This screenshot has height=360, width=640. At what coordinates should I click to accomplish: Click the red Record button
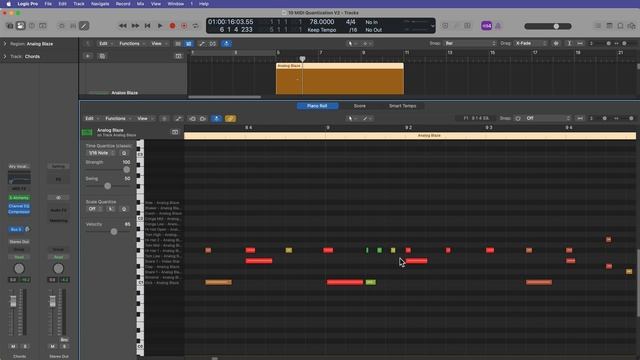pyautogui.click(x=172, y=26)
